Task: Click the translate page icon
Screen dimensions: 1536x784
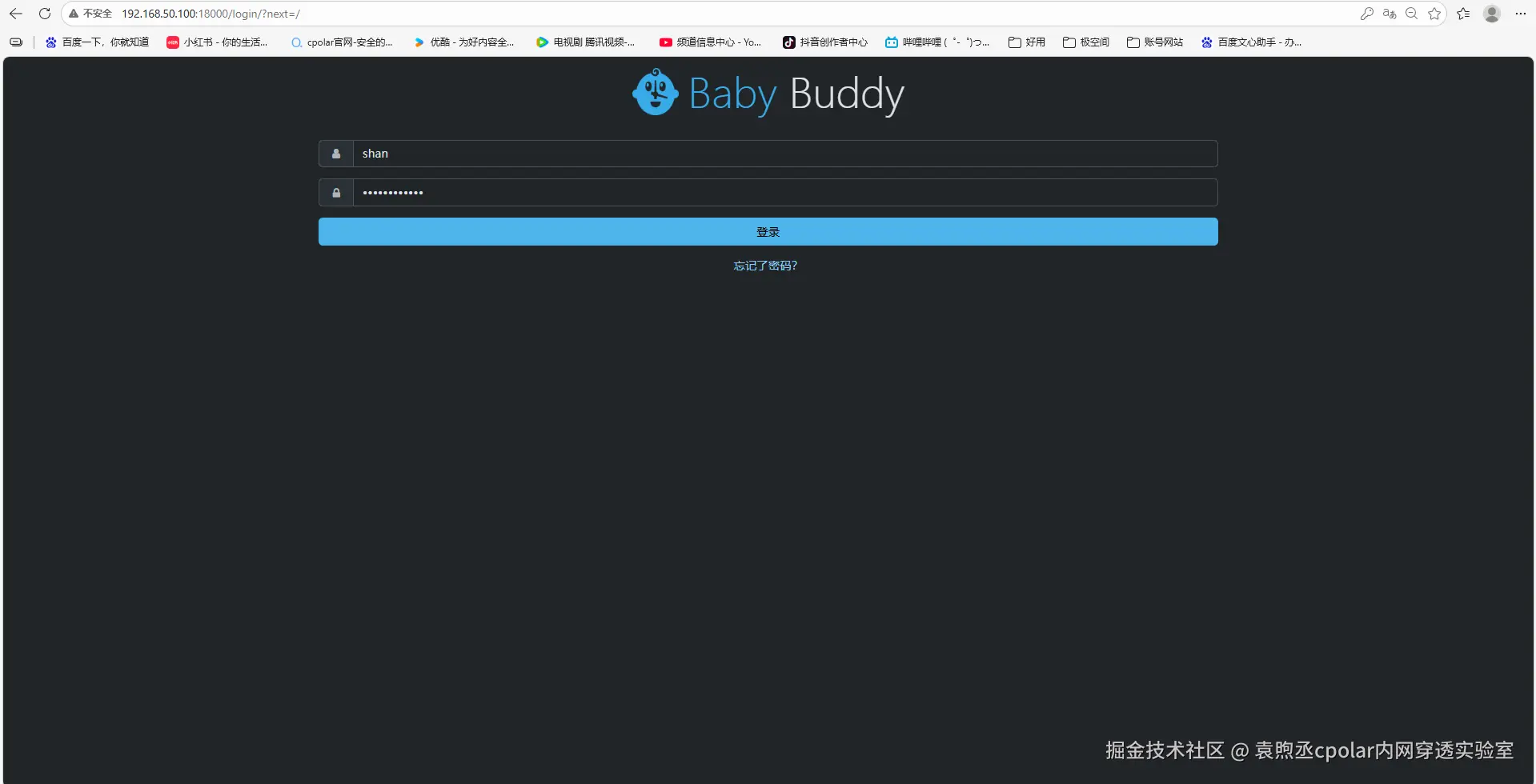Action: [x=1390, y=14]
